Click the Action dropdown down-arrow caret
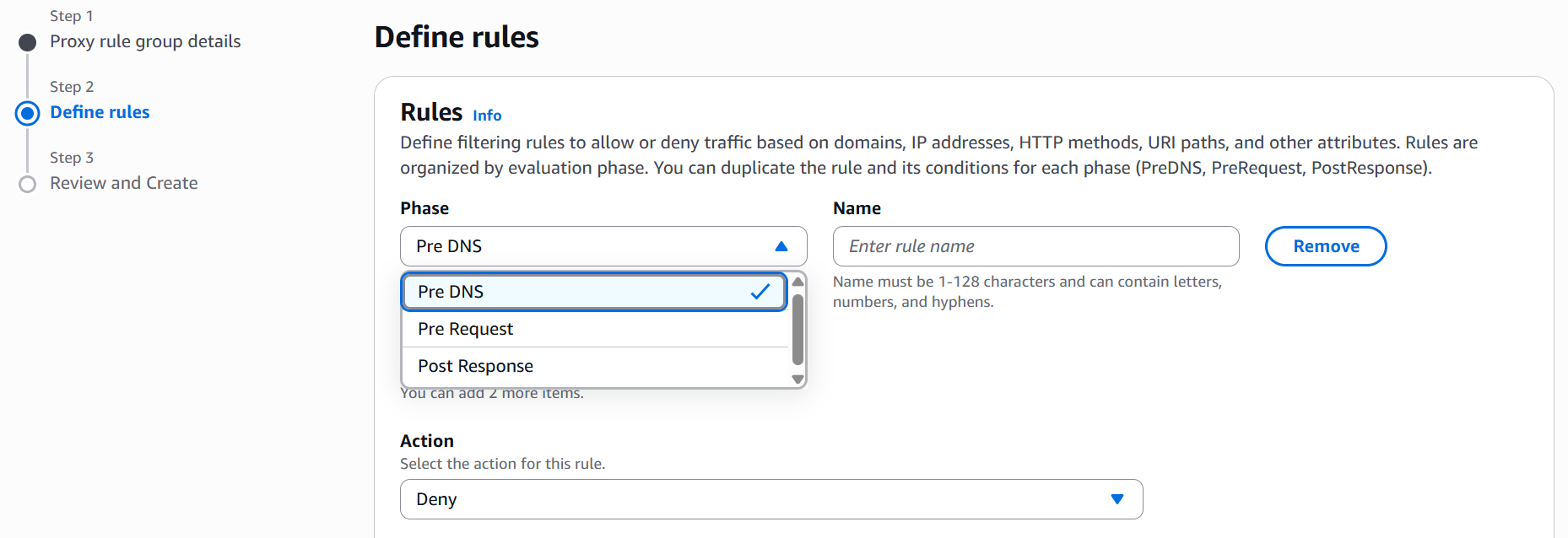The width and height of the screenshot is (1568, 538). [1117, 499]
